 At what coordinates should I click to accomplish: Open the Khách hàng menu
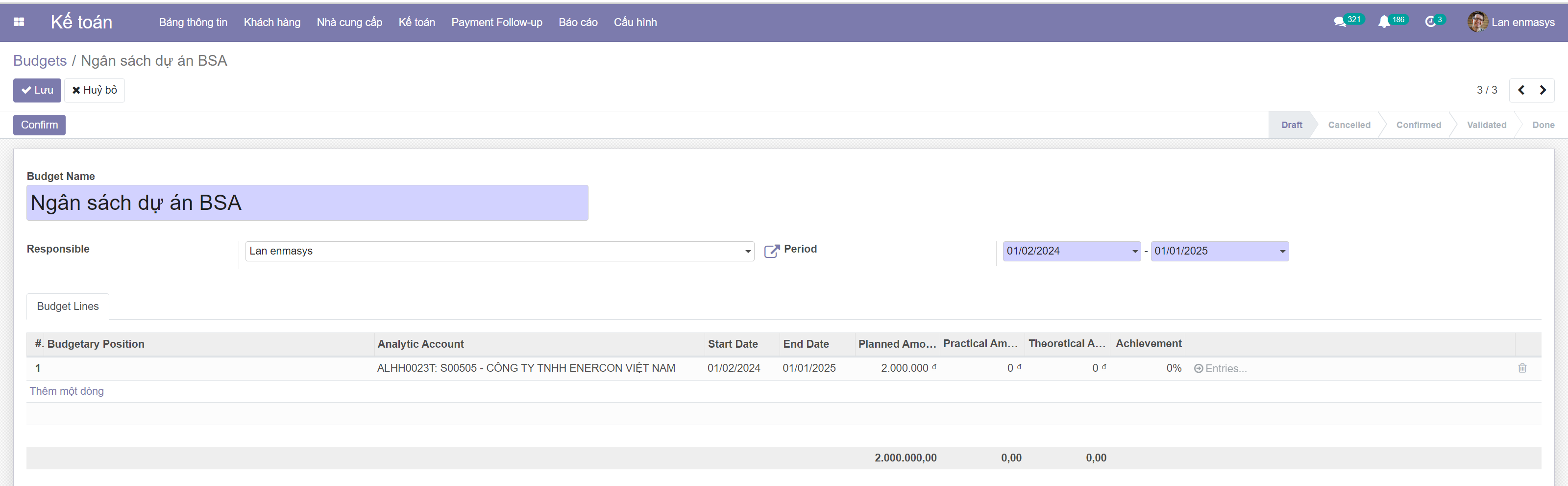[271, 23]
